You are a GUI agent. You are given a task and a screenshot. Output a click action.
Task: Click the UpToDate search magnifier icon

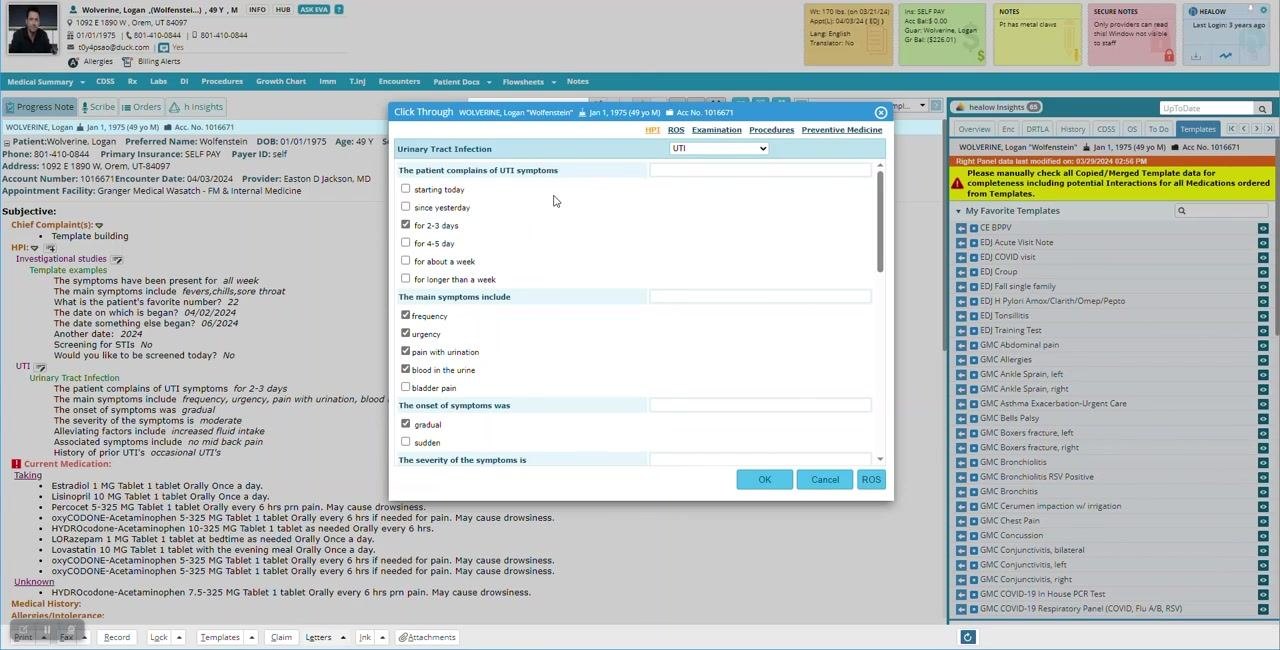(1262, 108)
